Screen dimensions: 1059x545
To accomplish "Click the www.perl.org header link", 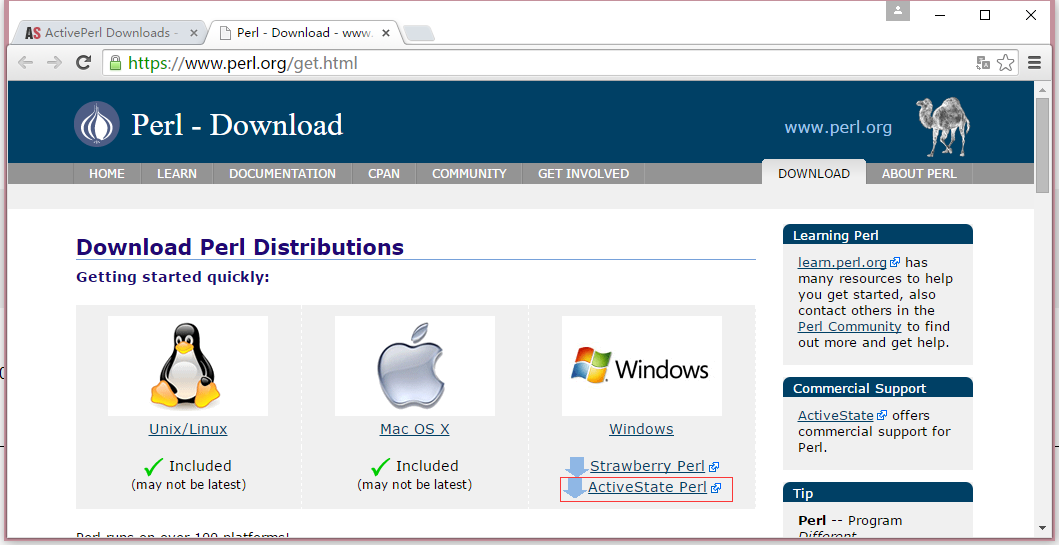I will coord(838,127).
